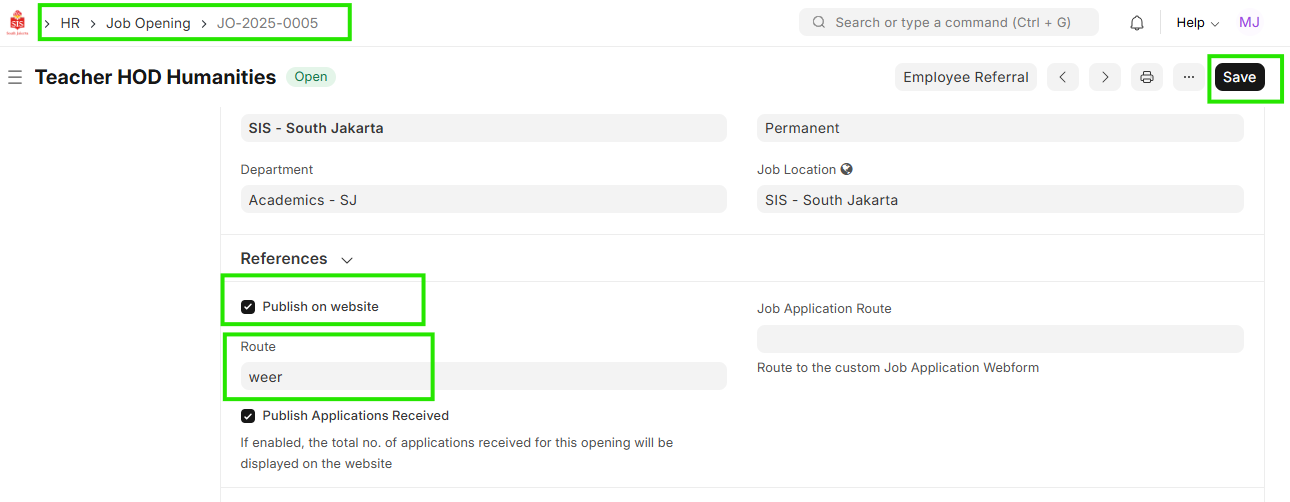Screen dimensions: 1290x502
Task: Navigate to HR breadcrumb
Action: point(70,23)
